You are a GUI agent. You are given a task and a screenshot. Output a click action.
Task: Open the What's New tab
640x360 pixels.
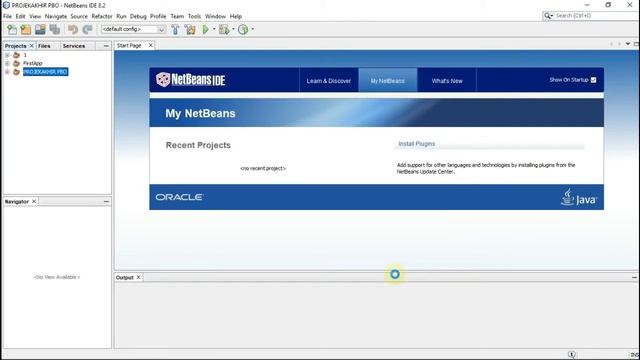coord(447,81)
